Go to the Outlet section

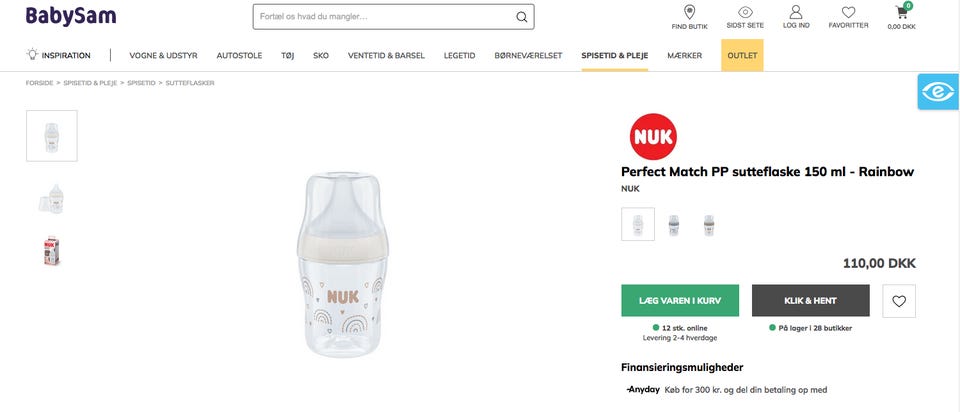[x=742, y=56]
